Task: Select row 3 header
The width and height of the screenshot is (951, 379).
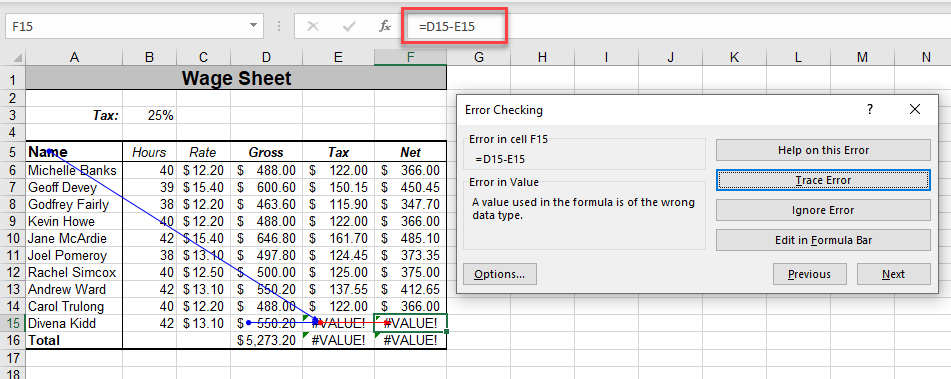Action: coord(13,115)
